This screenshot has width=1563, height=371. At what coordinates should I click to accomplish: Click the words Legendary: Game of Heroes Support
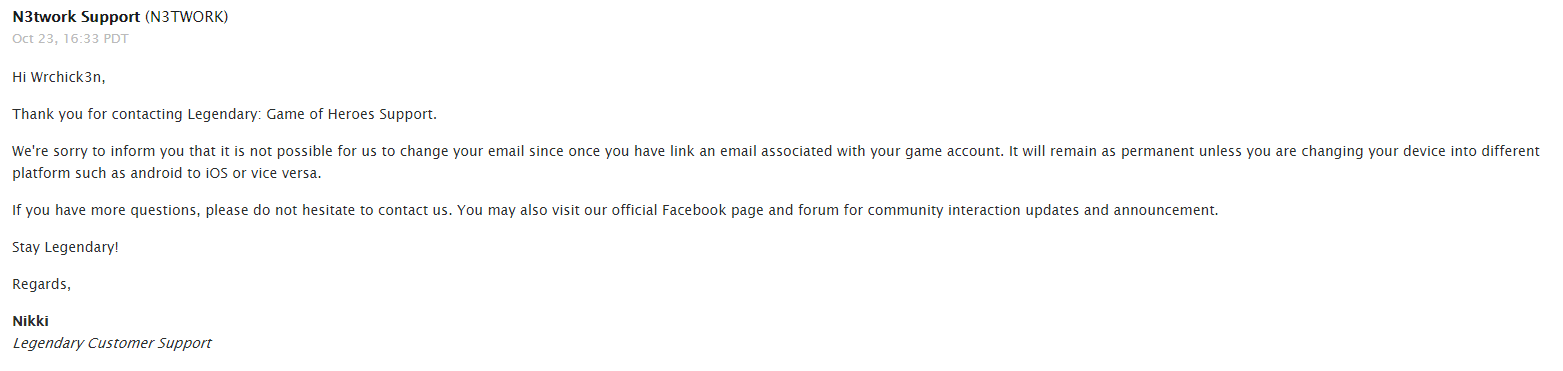[x=312, y=114]
